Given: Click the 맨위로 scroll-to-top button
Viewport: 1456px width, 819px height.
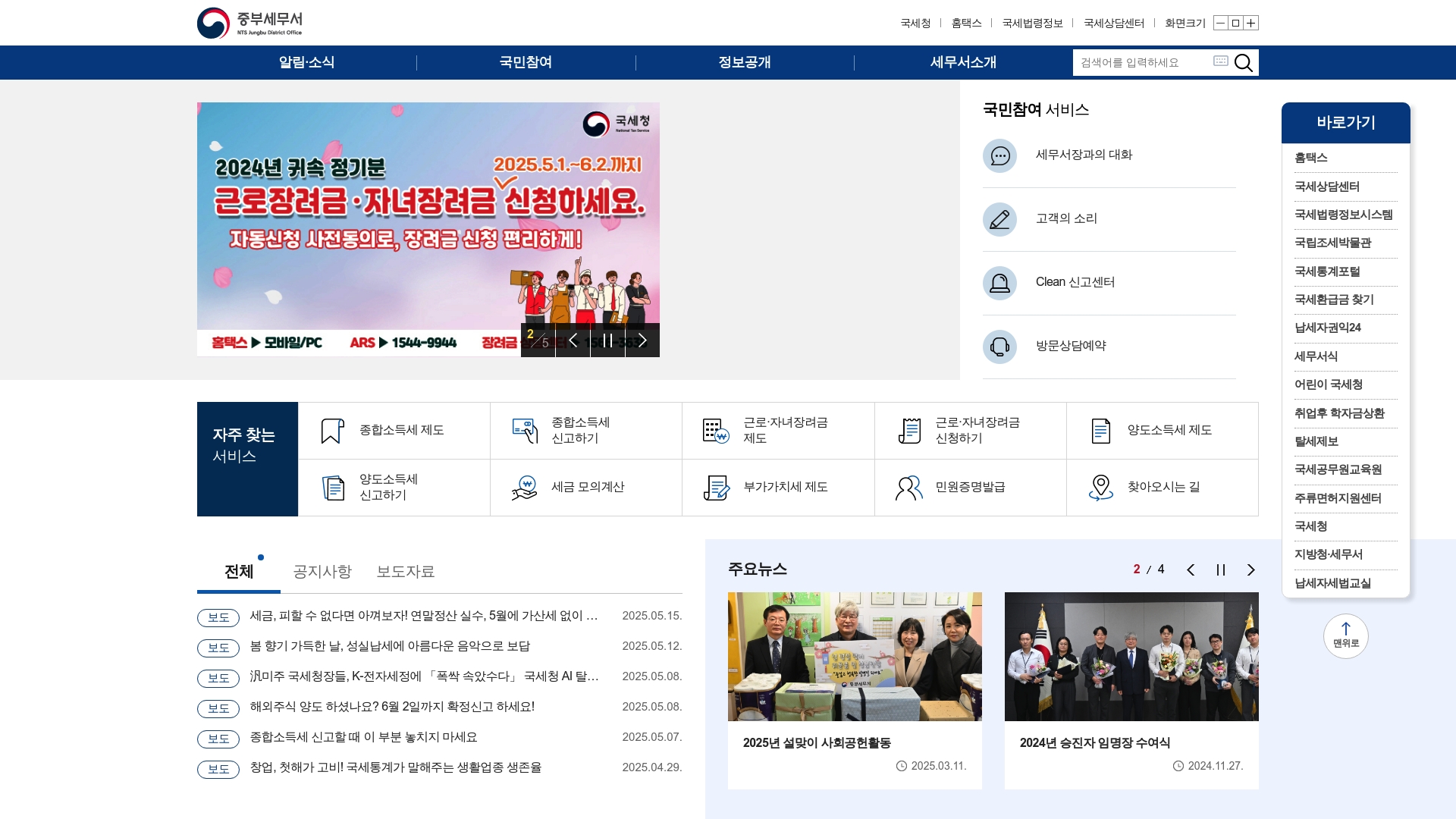Looking at the screenshot, I should coord(1346,635).
